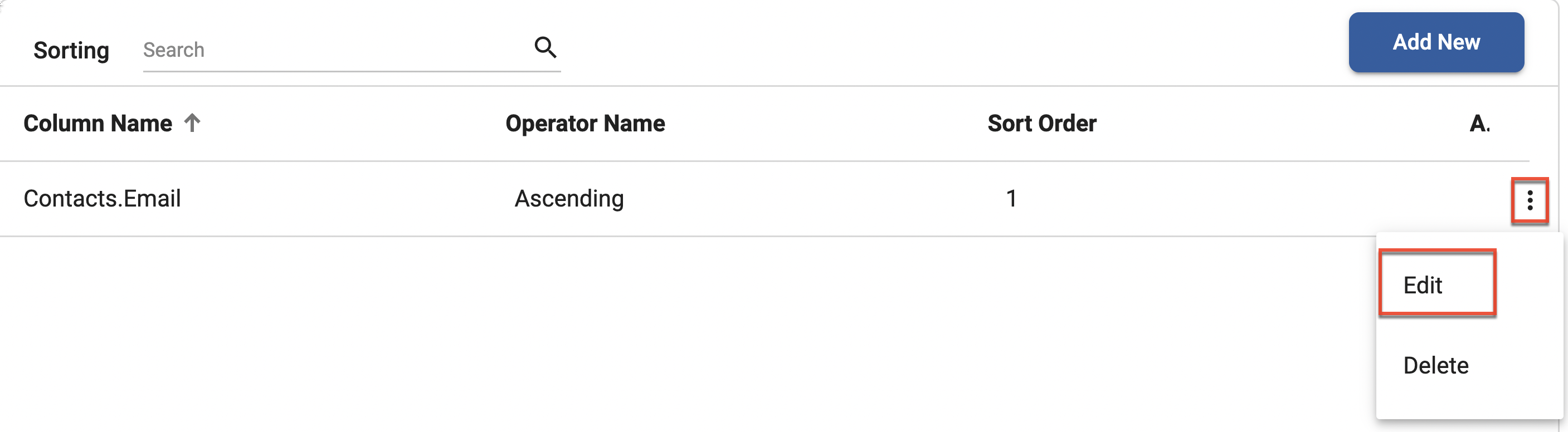Click the ascending sort arrow next to Column Name
Image resolution: width=1568 pixels, height=432 pixels.
193,124
